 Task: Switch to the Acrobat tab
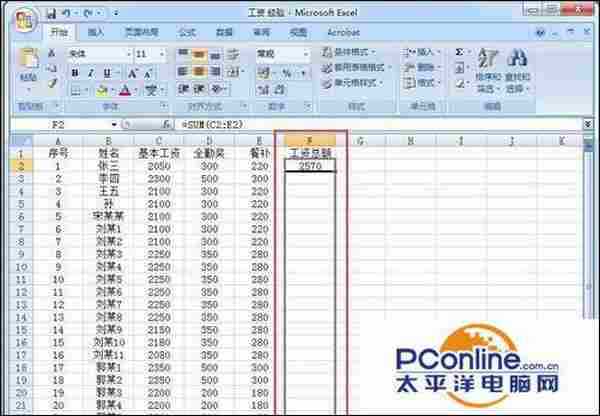(344, 33)
